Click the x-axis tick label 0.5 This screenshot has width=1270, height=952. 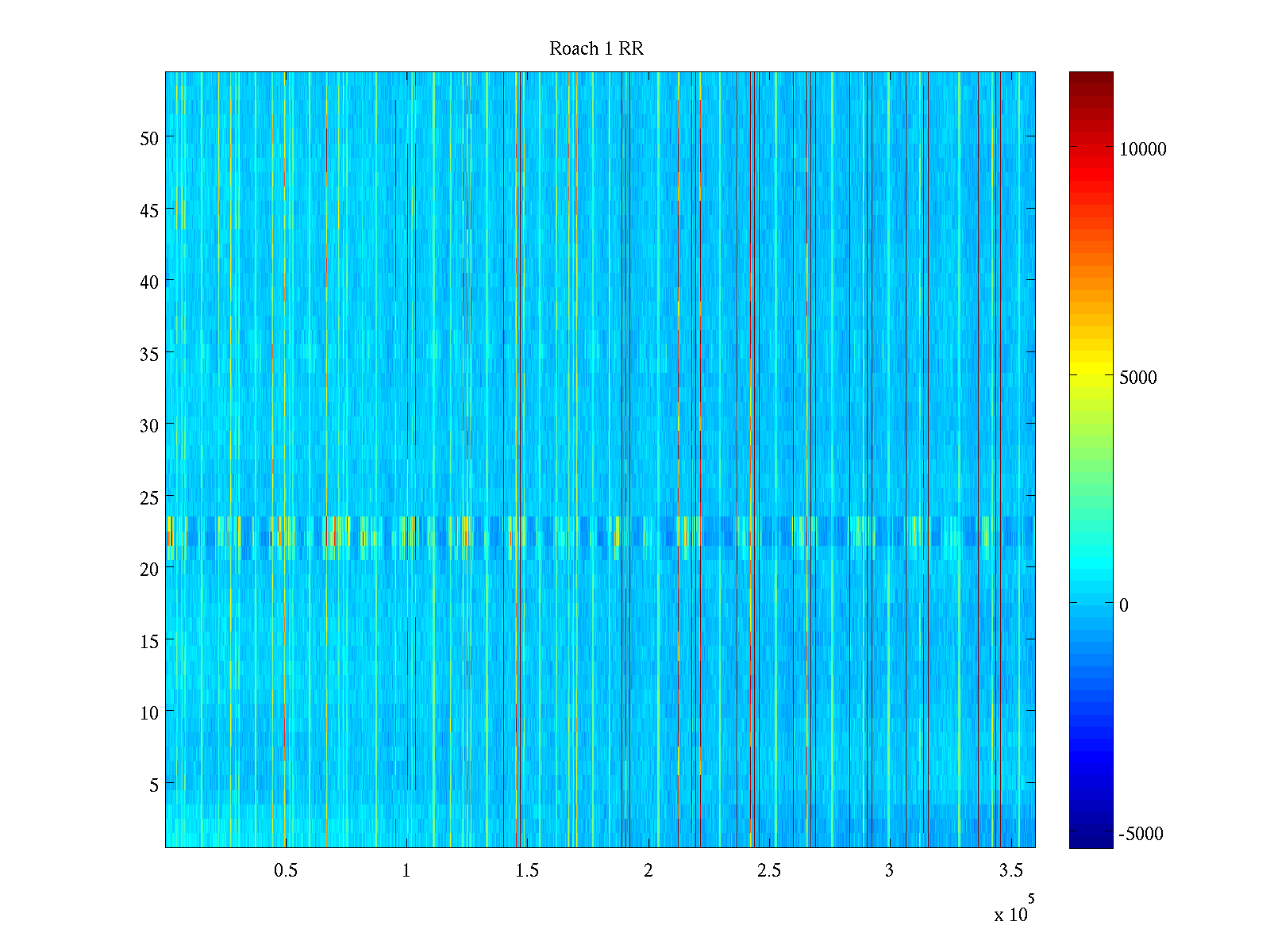[x=286, y=871]
